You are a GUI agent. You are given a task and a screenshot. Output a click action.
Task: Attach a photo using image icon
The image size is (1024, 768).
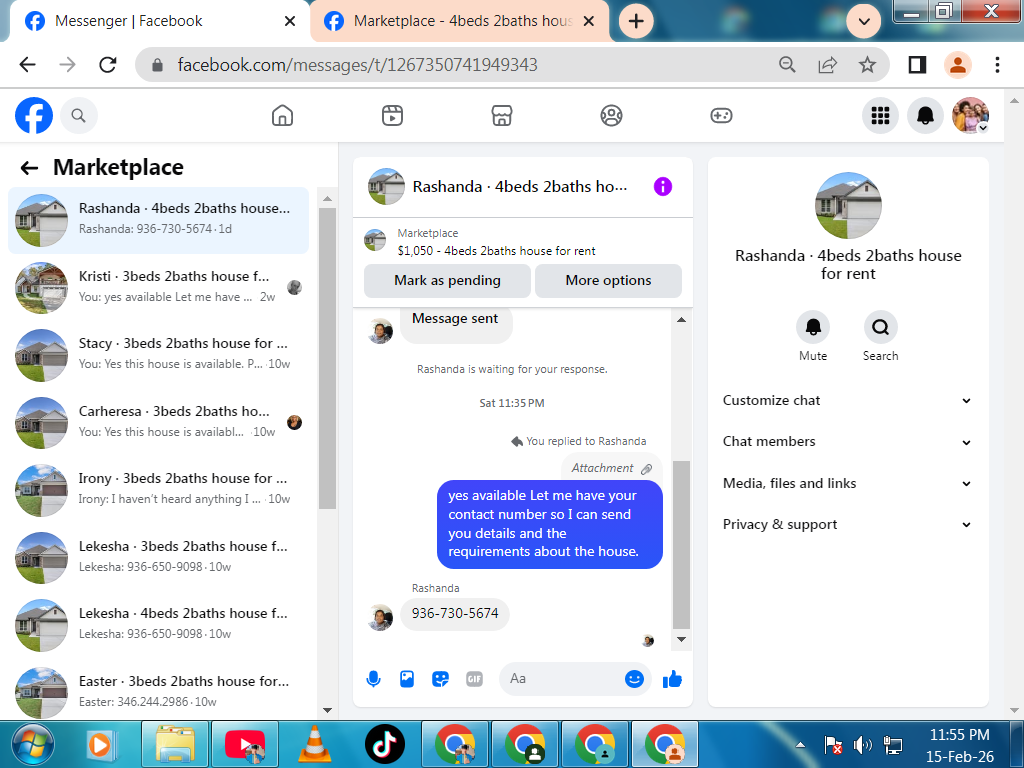407,679
